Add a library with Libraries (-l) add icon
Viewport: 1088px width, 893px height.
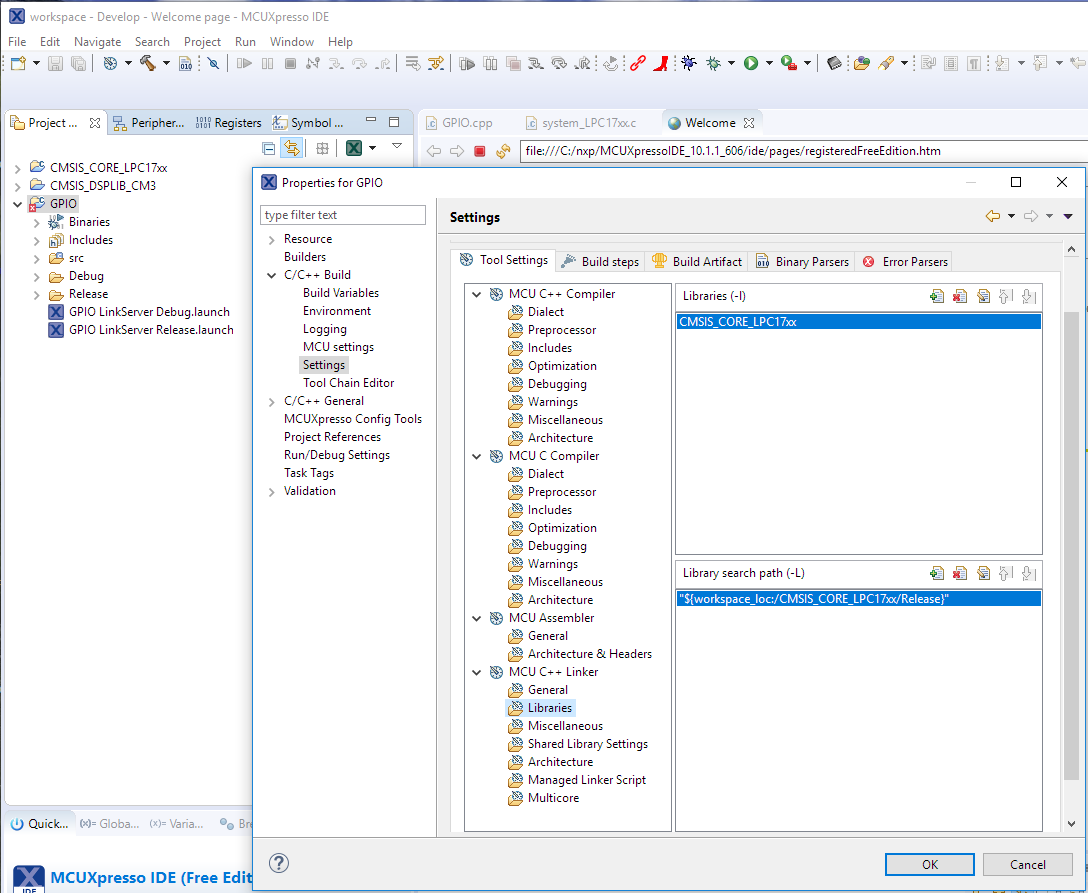[937, 296]
